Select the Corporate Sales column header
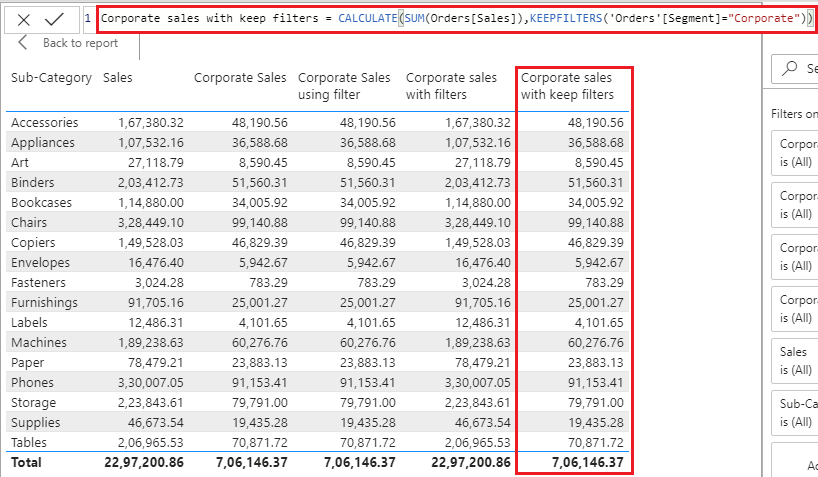The height and width of the screenshot is (477, 818). pos(239,78)
